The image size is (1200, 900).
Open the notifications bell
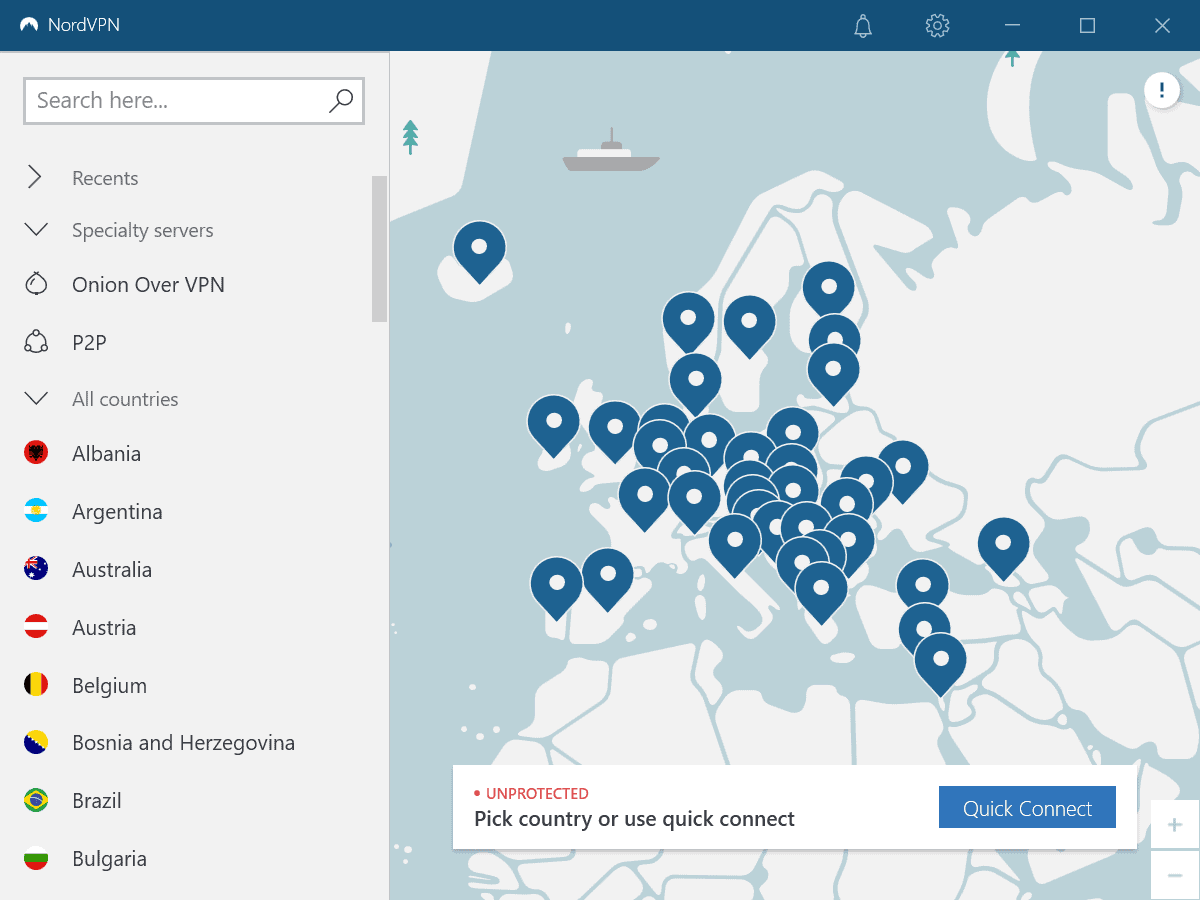862,26
